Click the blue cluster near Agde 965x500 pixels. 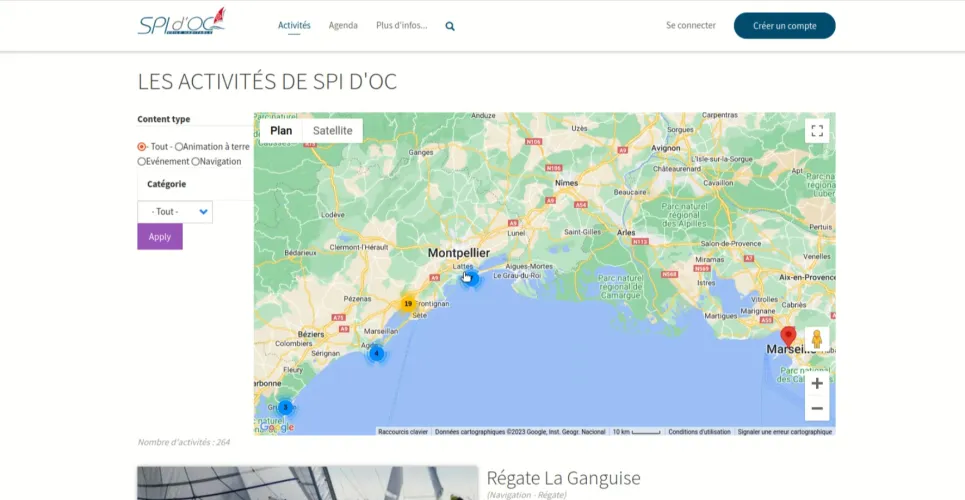(x=376, y=353)
